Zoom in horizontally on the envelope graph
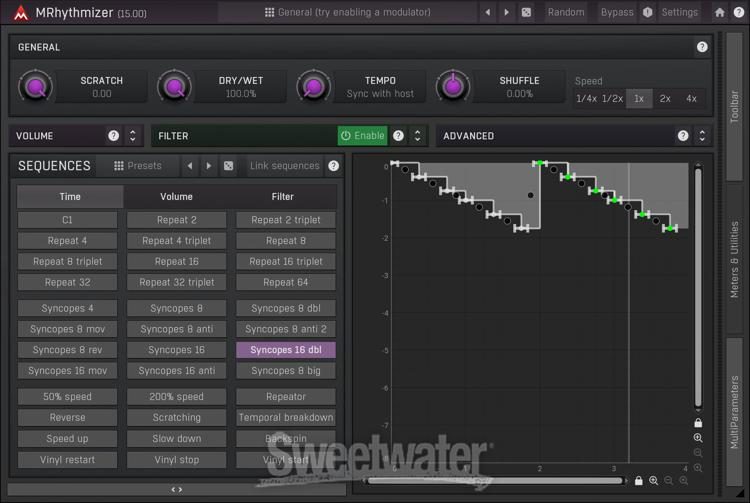This screenshot has height=503, width=750. (x=653, y=481)
